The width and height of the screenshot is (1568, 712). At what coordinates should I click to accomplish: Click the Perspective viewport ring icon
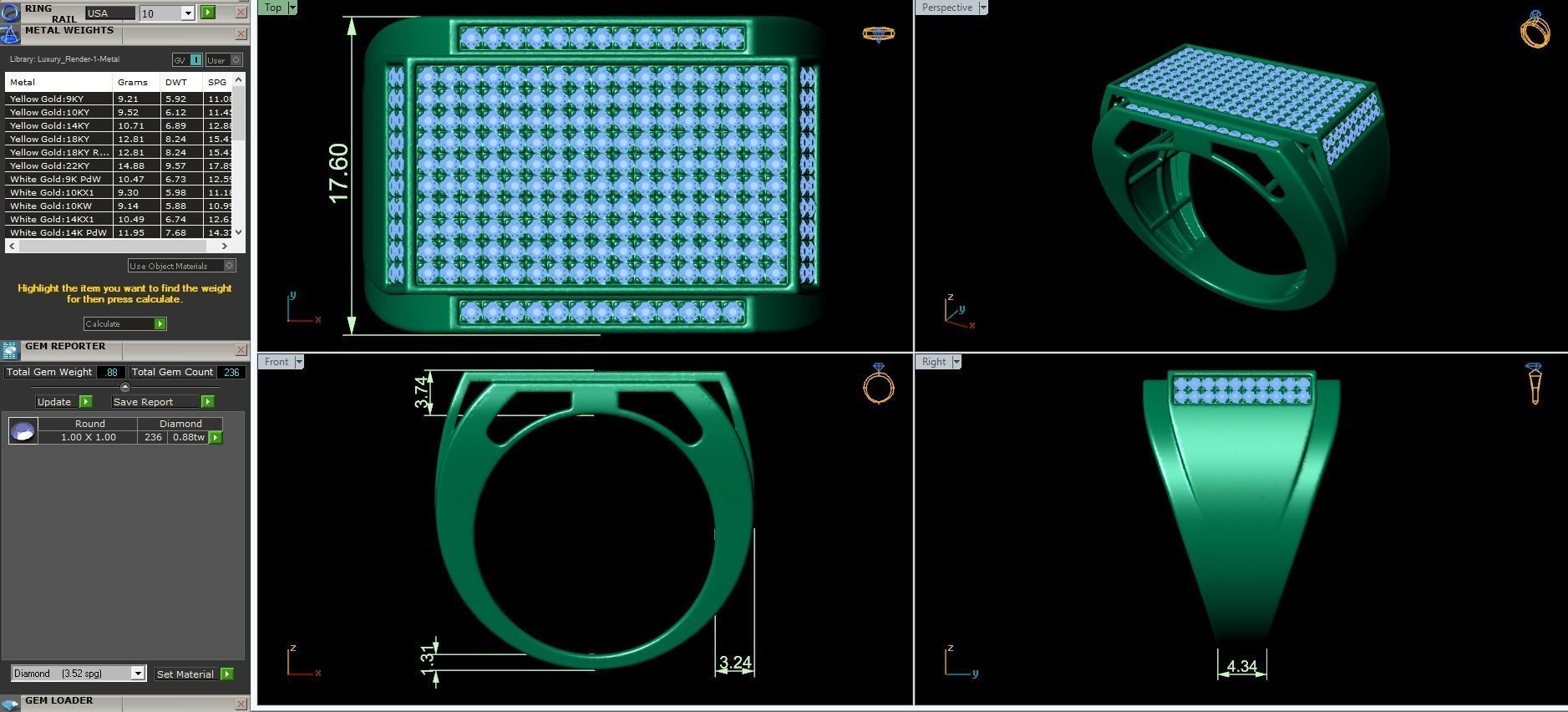[x=1535, y=28]
